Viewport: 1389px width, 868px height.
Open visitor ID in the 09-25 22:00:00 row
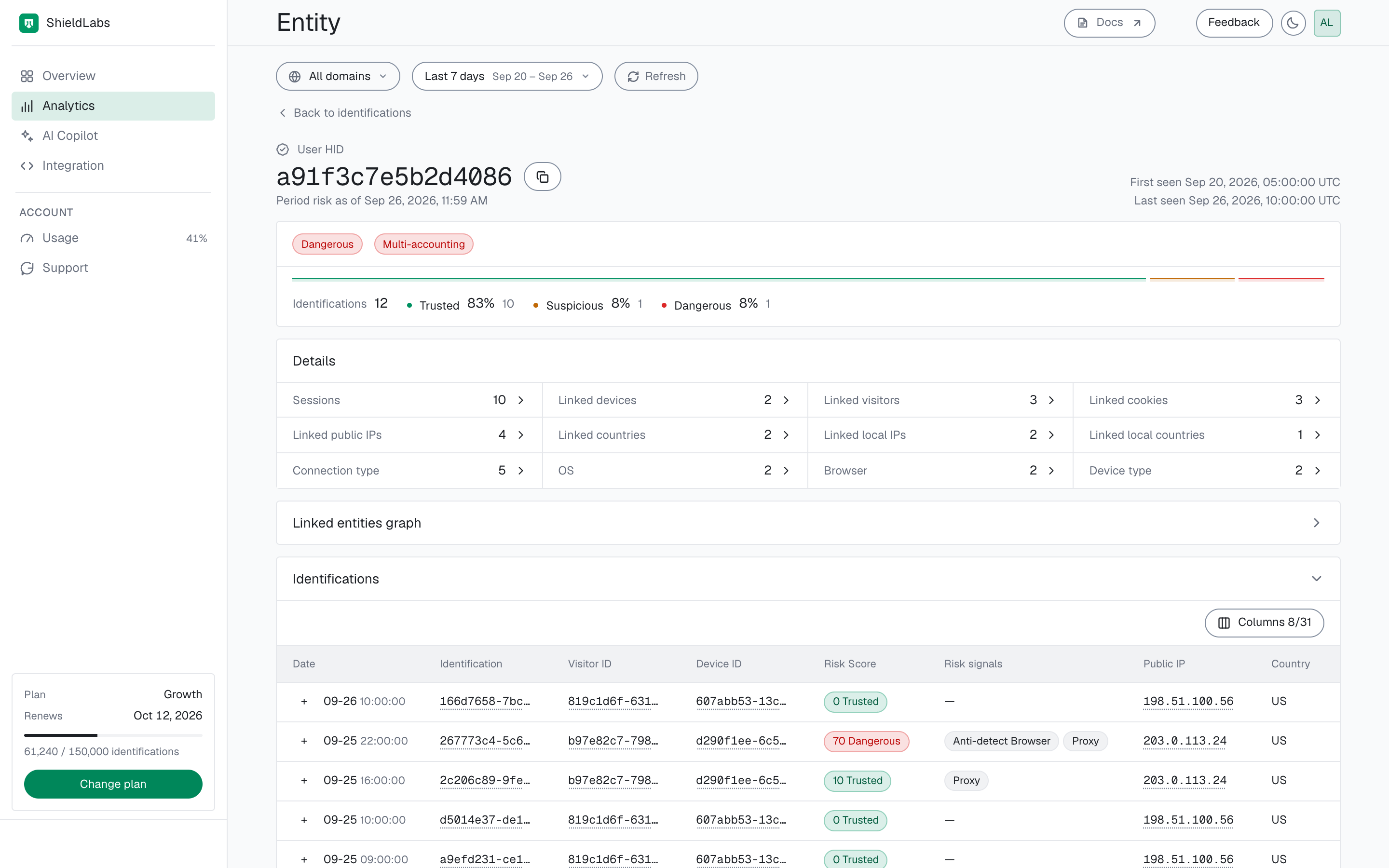pyautogui.click(x=613, y=741)
